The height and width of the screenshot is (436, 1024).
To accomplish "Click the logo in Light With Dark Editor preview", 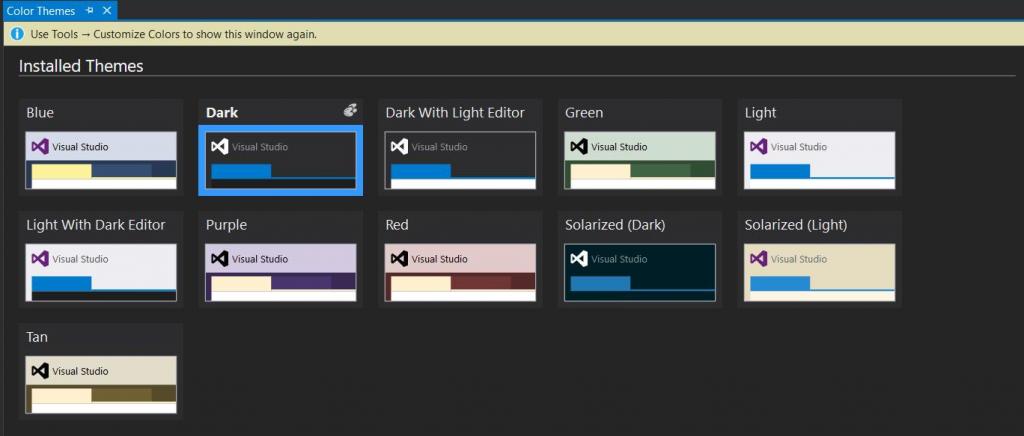I will click(40, 259).
